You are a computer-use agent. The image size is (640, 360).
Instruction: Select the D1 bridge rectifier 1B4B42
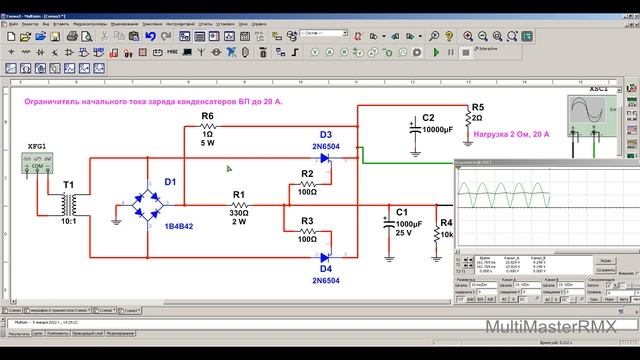[x=147, y=205]
